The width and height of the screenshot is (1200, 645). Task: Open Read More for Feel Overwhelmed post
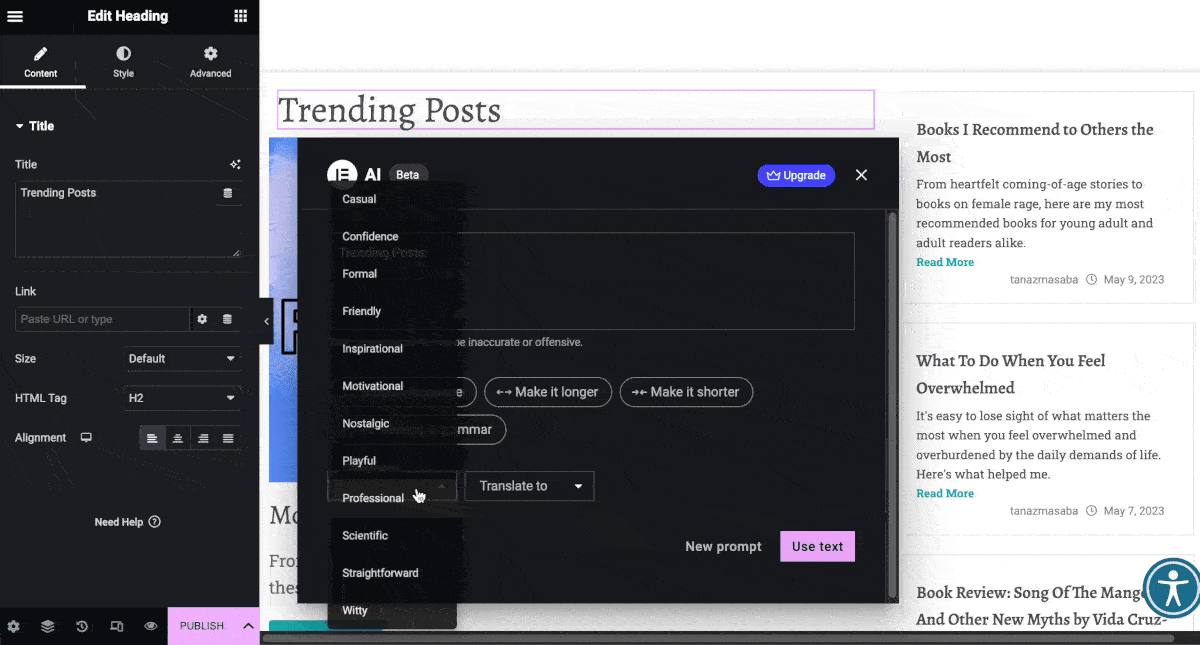click(x=945, y=493)
